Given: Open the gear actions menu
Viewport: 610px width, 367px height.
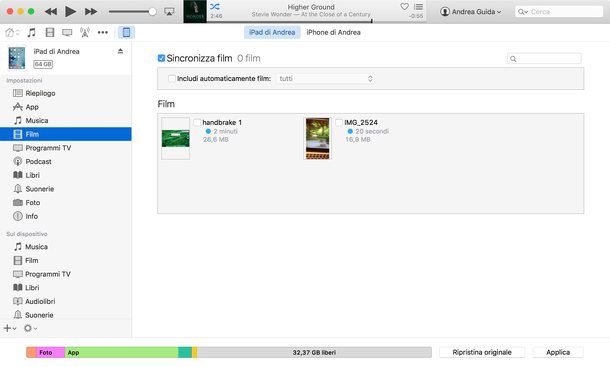Looking at the screenshot, I should [x=30, y=328].
